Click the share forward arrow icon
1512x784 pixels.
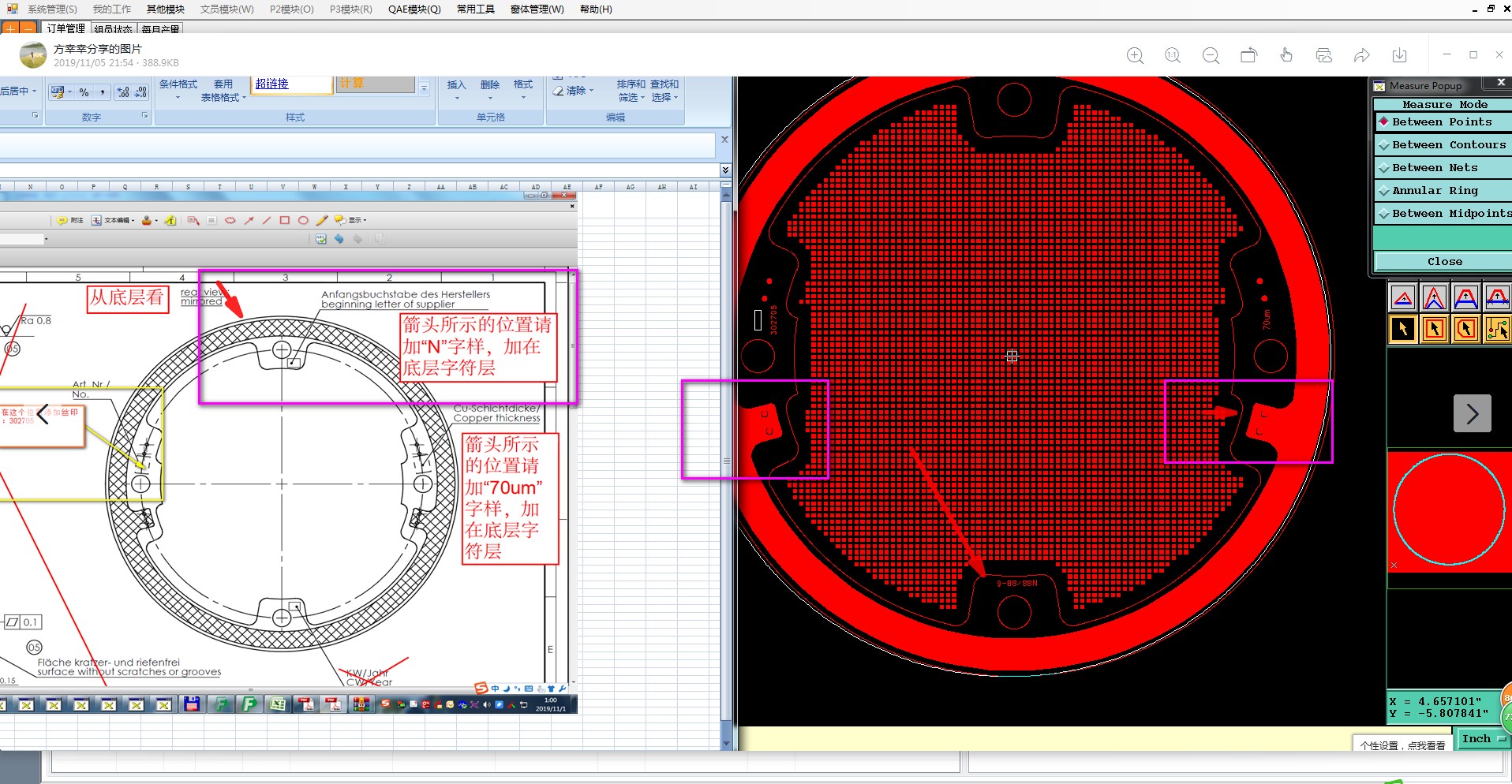coord(1362,55)
